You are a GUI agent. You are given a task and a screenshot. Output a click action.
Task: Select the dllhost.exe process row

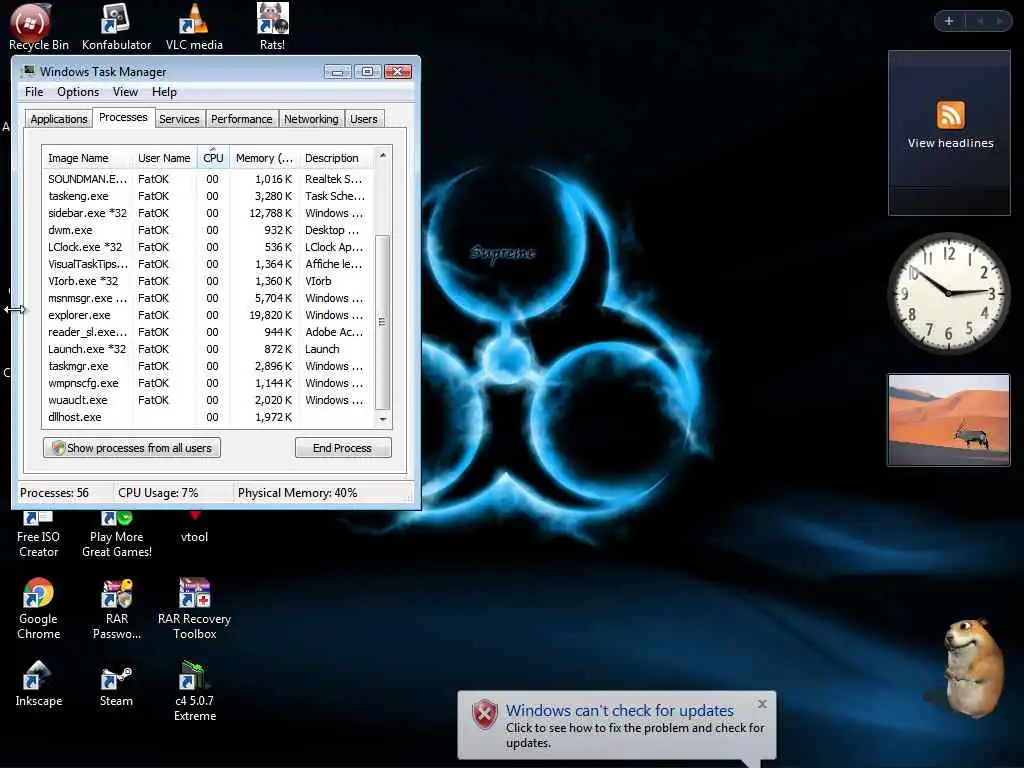click(208, 417)
